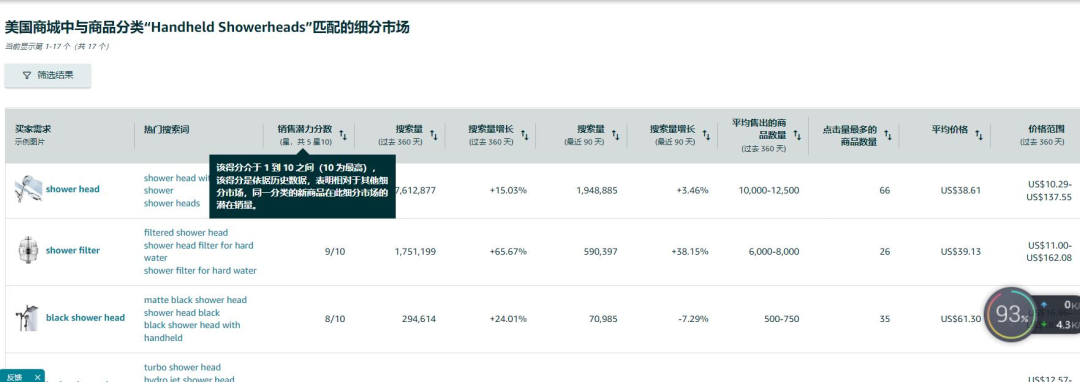This screenshot has height=382, width=1080.
Task: Click the 筛选结果 filter button
Action: 48,76
